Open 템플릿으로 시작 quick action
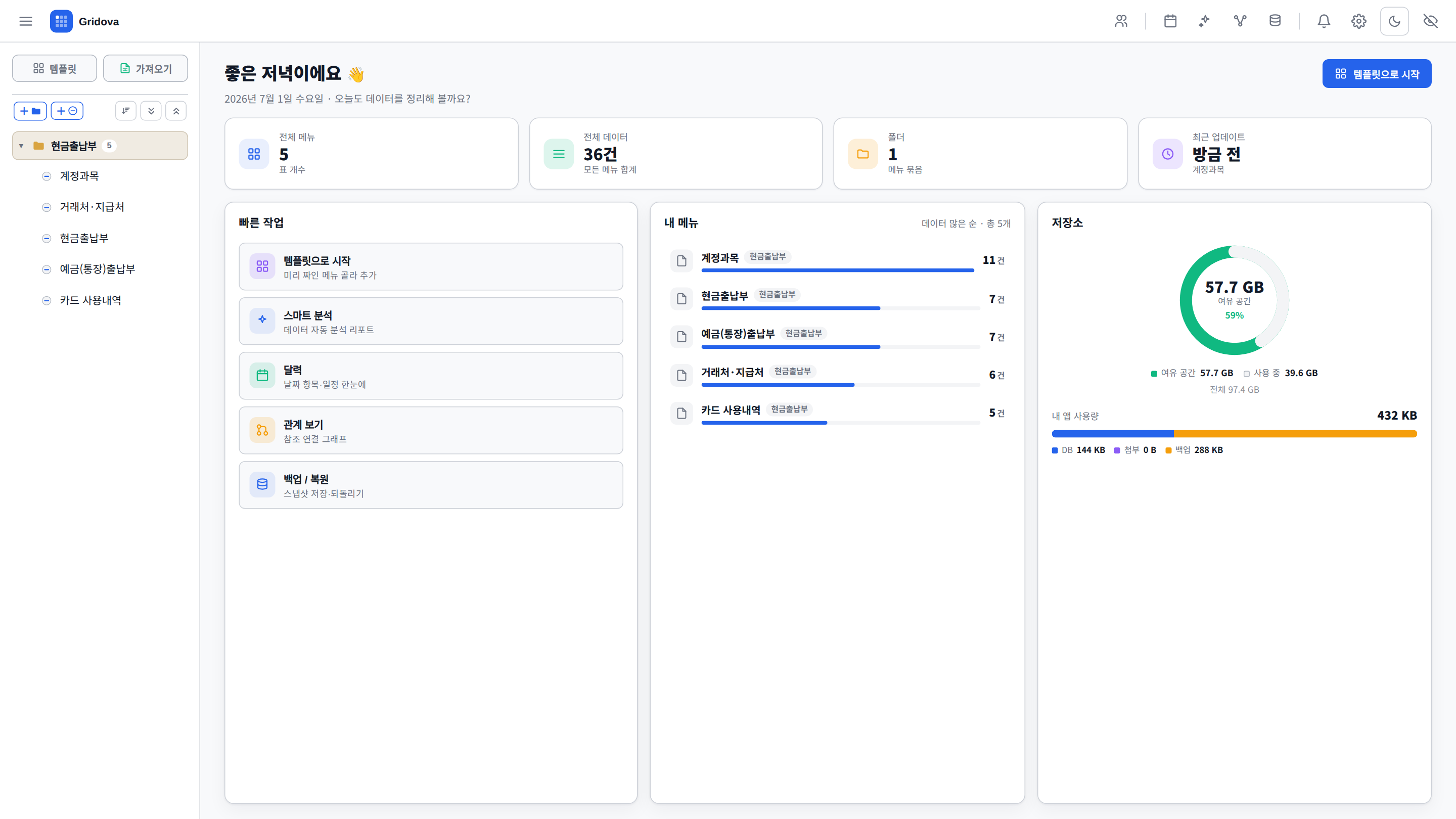 click(431, 267)
